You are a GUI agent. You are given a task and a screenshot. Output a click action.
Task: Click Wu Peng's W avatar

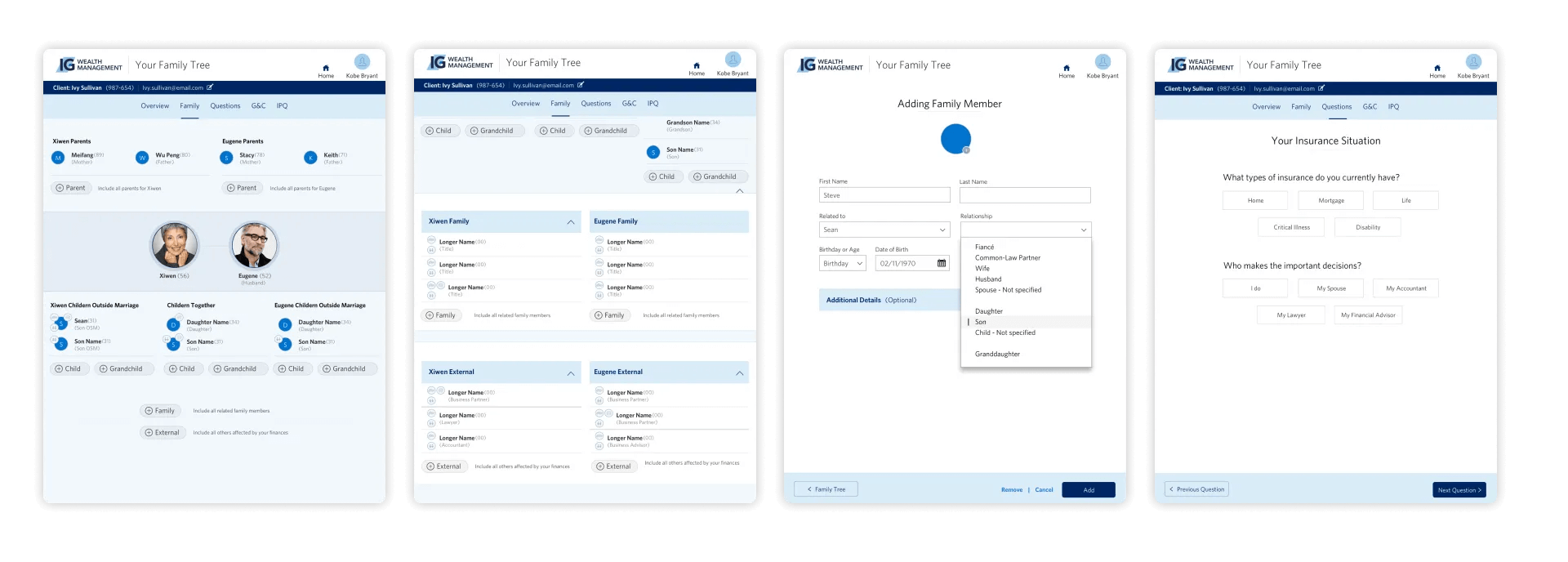tap(142, 158)
